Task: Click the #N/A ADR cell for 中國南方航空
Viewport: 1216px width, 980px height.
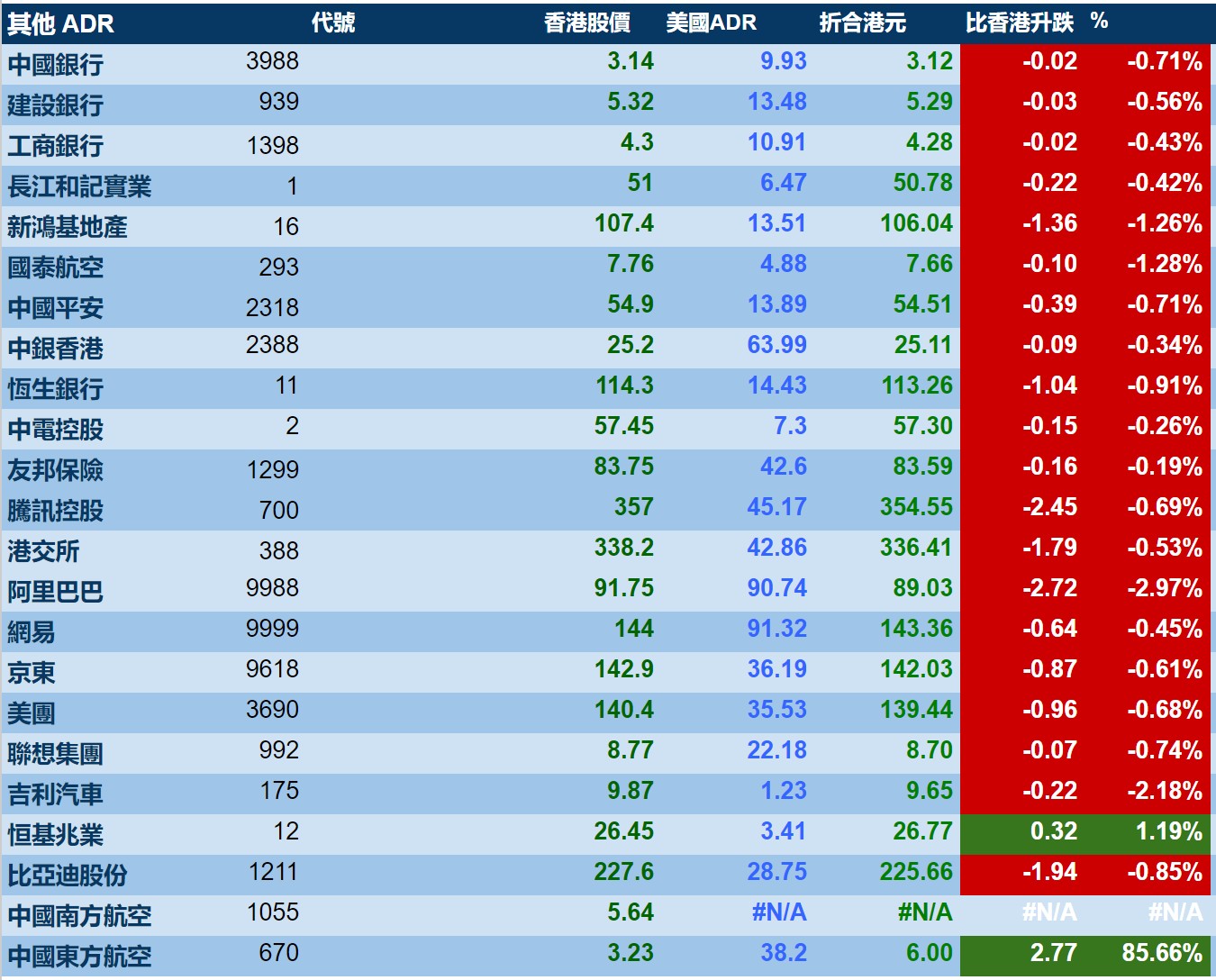Action: pos(779,912)
